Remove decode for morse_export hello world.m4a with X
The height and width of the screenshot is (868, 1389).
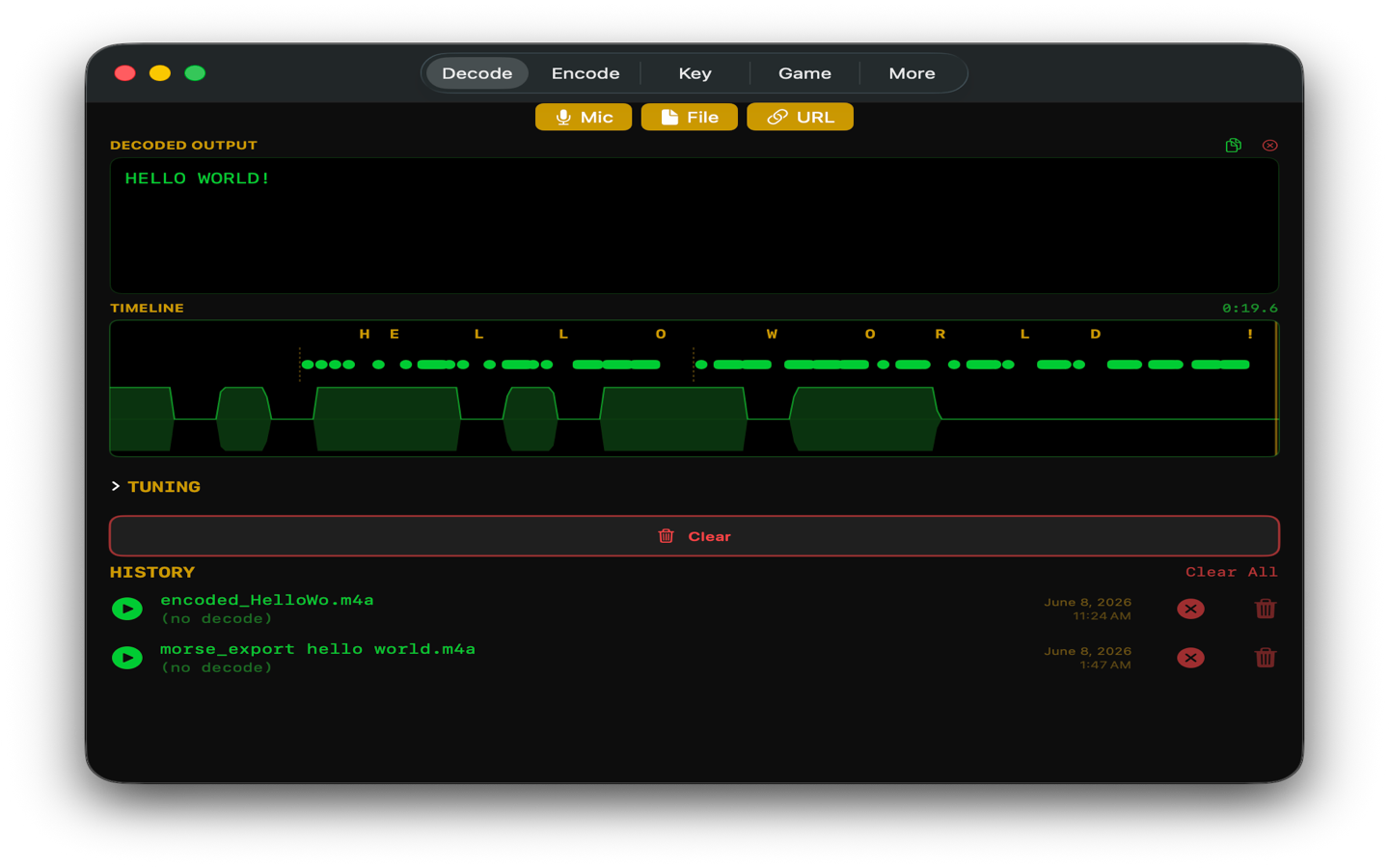pos(1190,658)
